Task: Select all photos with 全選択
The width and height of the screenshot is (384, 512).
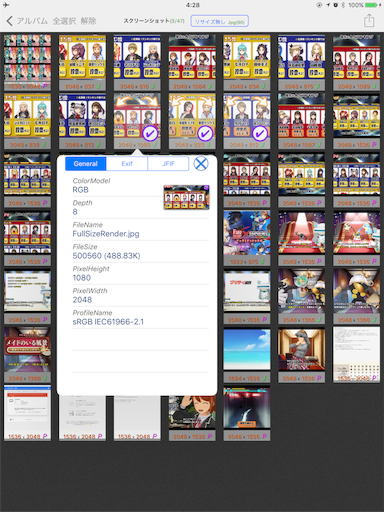Action: click(x=64, y=21)
